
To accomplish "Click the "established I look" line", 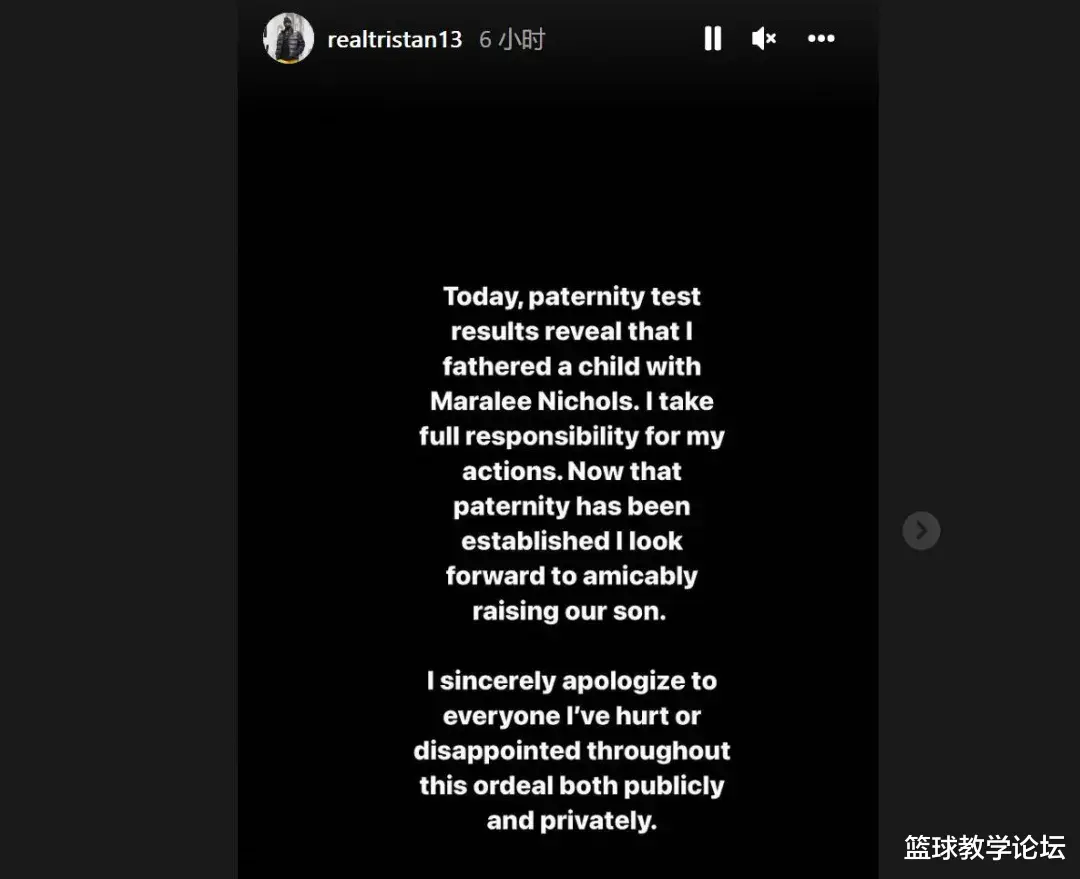I will [572, 542].
